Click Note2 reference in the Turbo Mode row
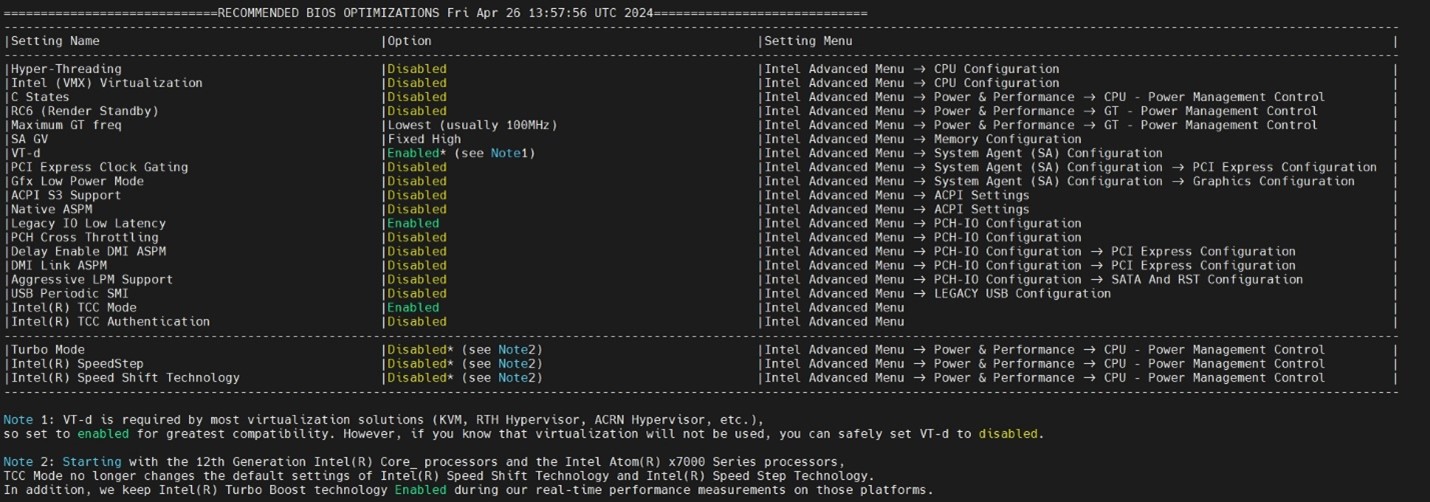Screen dimensions: 1430x502 point(520,350)
